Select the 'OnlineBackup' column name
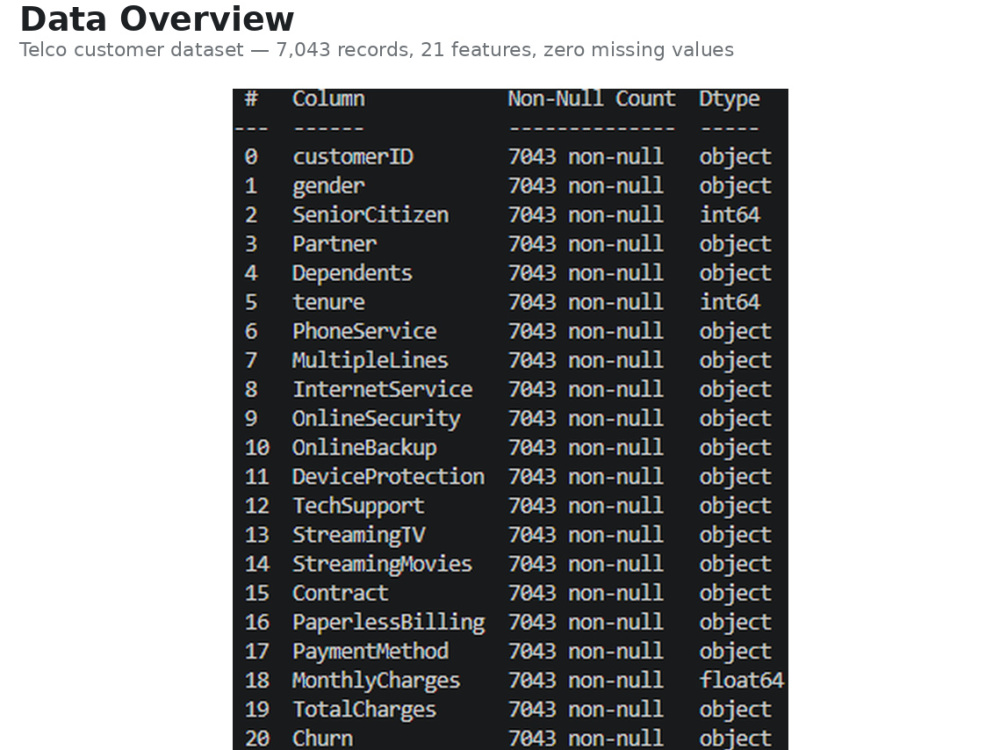 pyautogui.click(x=364, y=449)
